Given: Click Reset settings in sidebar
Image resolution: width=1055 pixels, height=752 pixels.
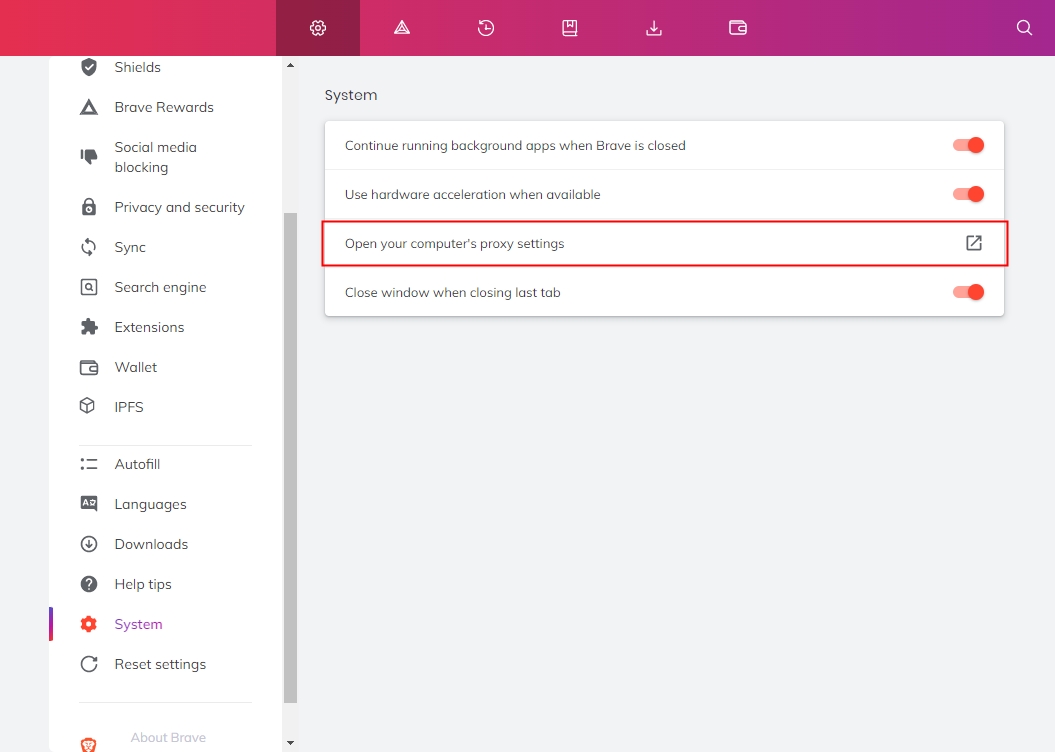Looking at the screenshot, I should (x=160, y=664).
